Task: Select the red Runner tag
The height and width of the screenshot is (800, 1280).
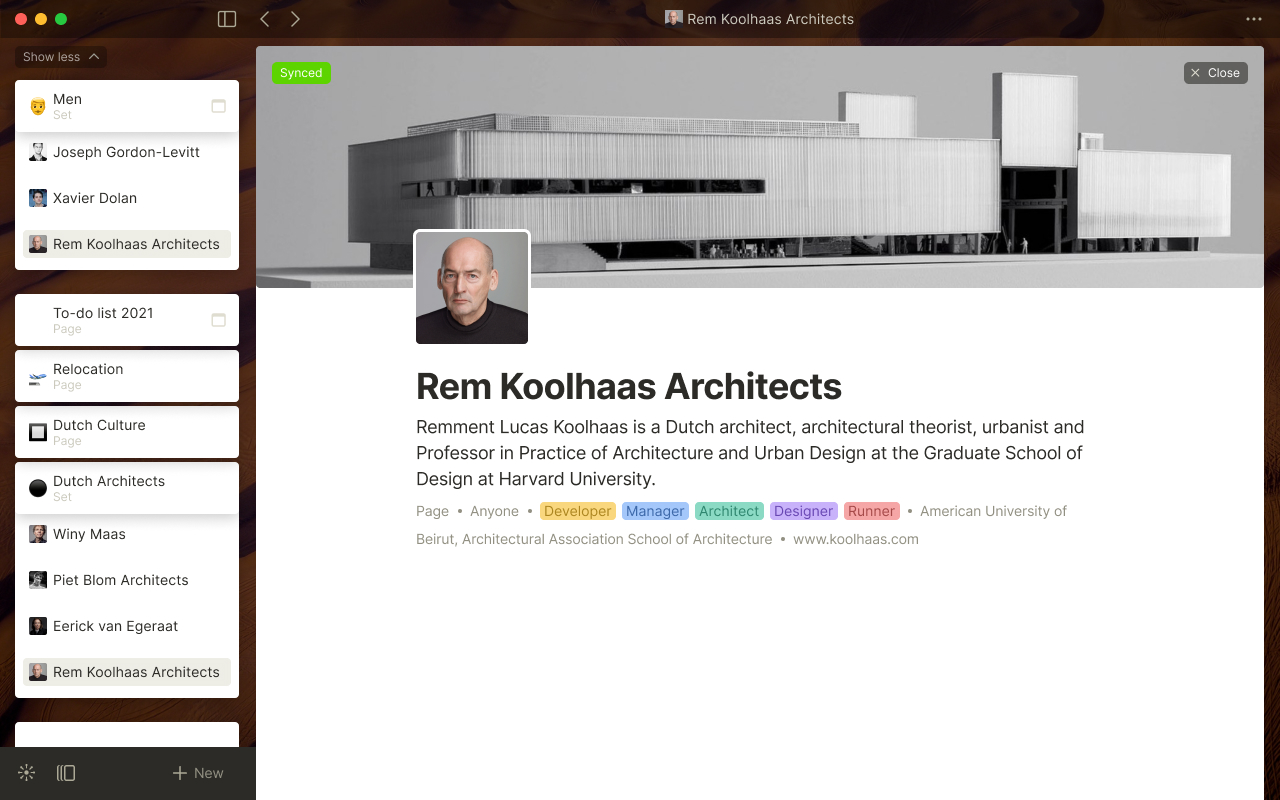Action: coord(871,511)
